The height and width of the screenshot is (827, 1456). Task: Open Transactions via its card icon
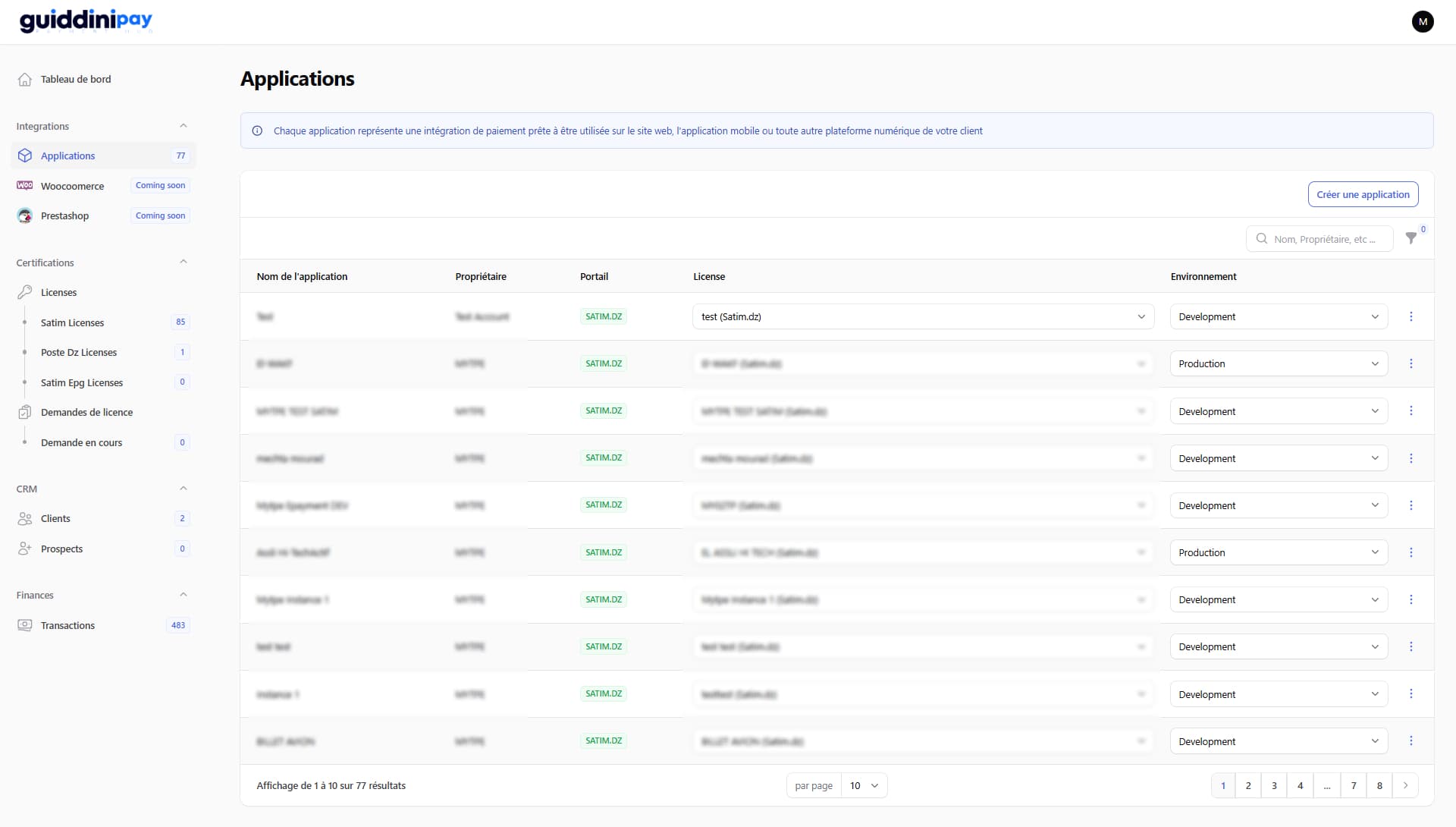coord(25,624)
